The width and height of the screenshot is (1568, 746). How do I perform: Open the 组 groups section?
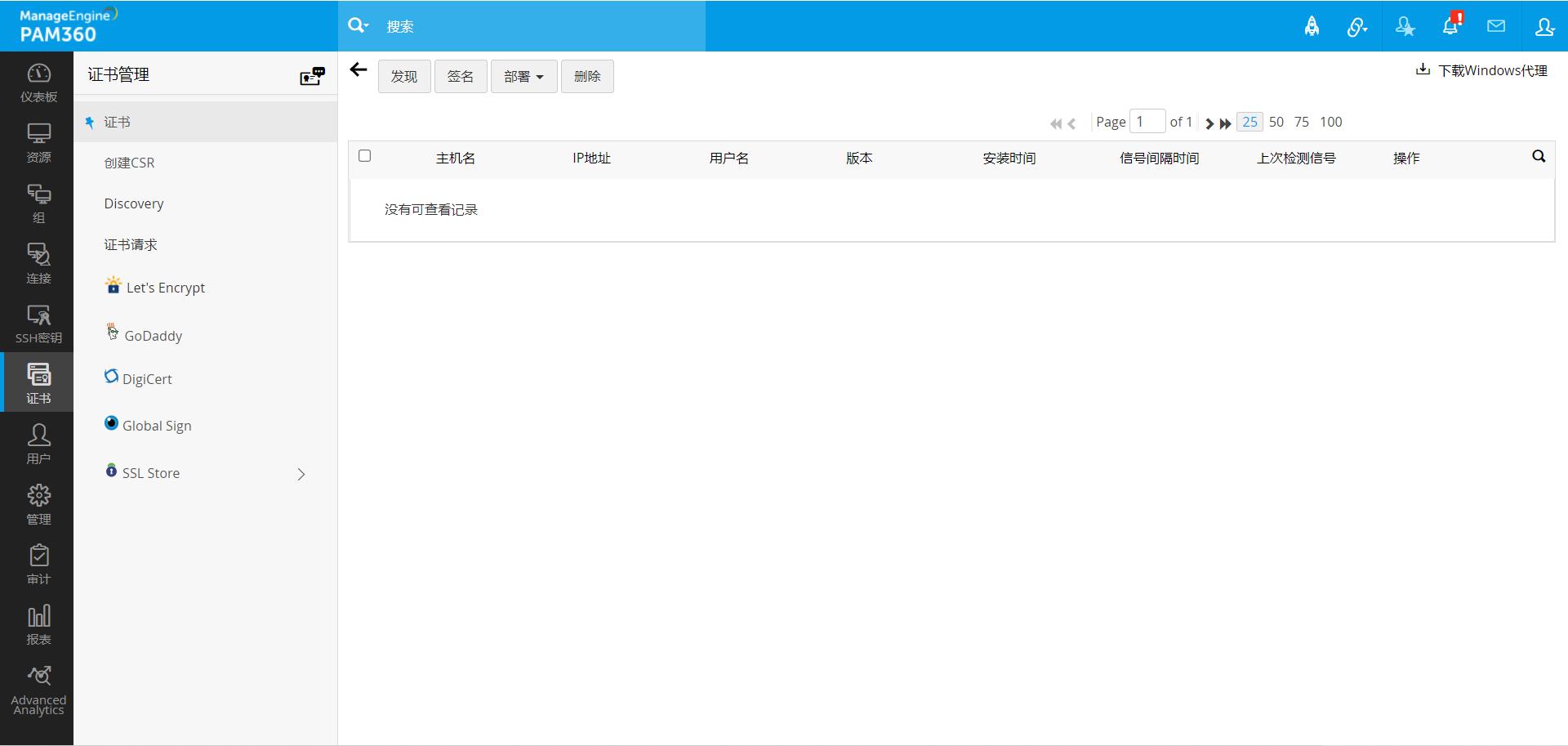(x=38, y=203)
